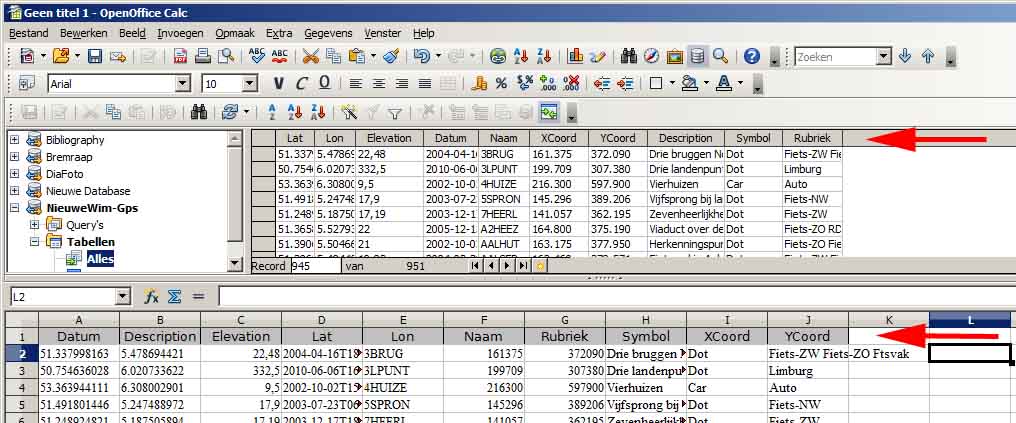The width and height of the screenshot is (1016, 423).
Task: Apply currency number format
Action: coord(479,83)
